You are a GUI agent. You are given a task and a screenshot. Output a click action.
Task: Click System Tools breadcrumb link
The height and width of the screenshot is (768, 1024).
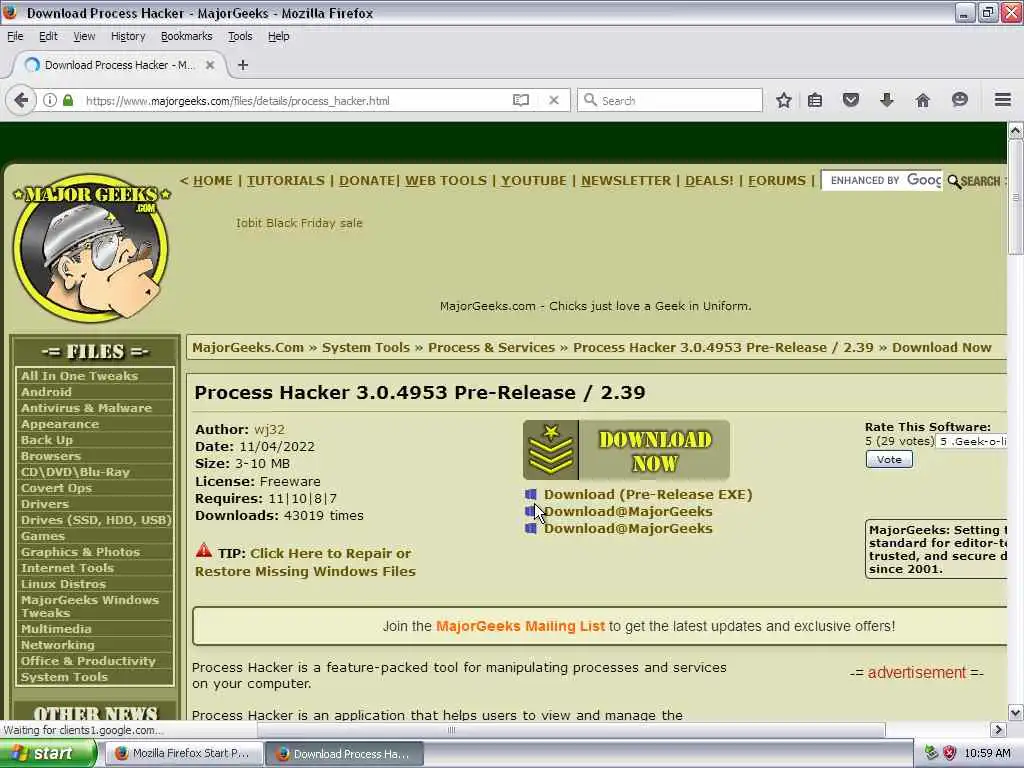(x=366, y=347)
